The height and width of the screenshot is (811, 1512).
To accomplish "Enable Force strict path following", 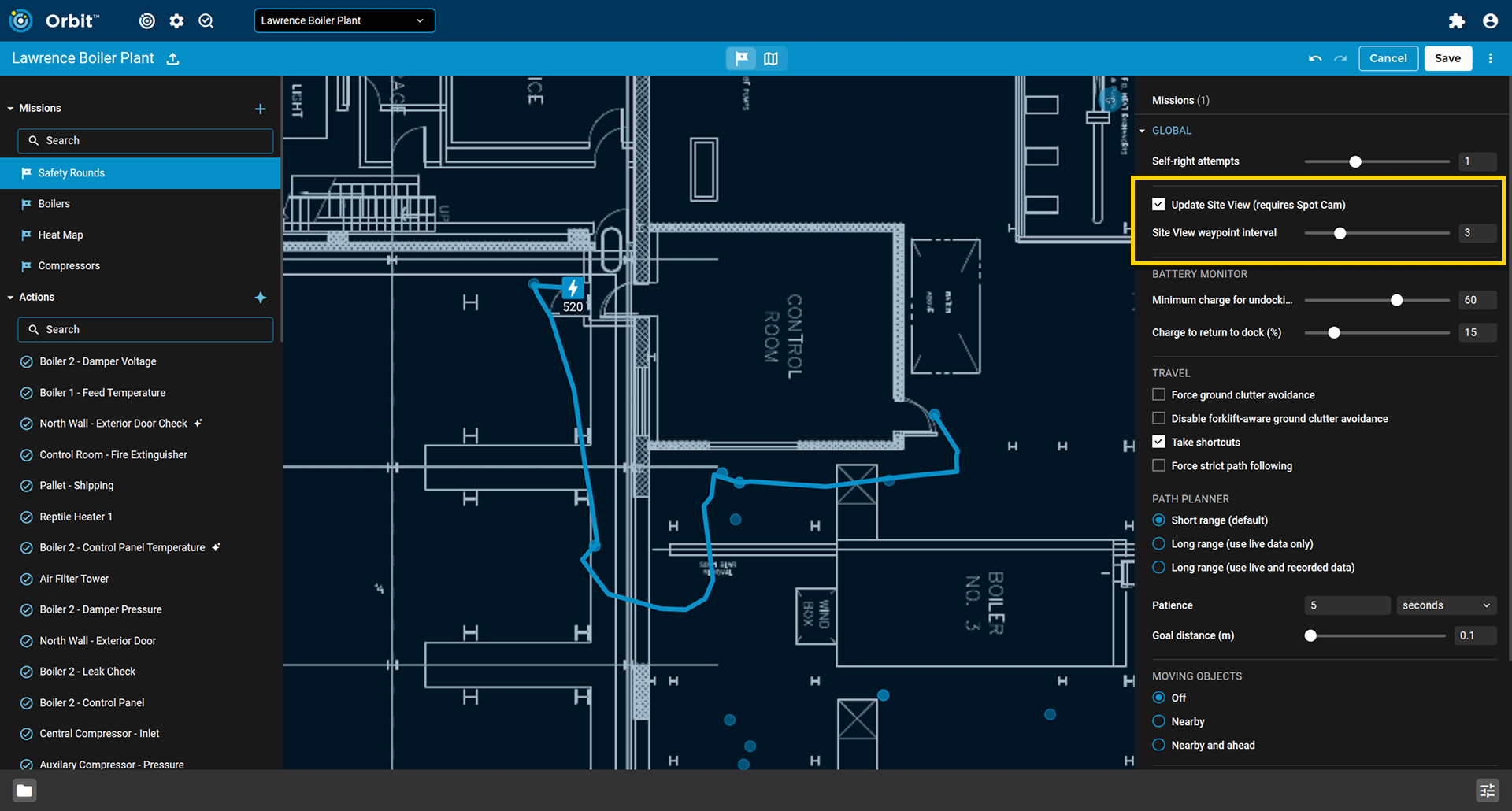I will 1158,465.
